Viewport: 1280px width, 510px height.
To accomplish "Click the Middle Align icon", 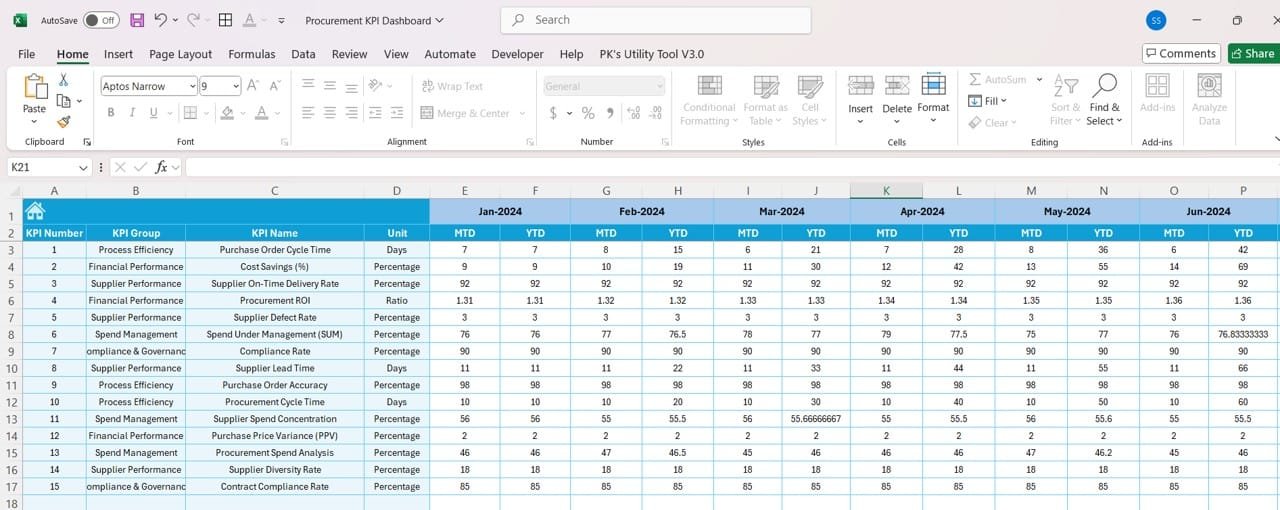I will coord(330,86).
